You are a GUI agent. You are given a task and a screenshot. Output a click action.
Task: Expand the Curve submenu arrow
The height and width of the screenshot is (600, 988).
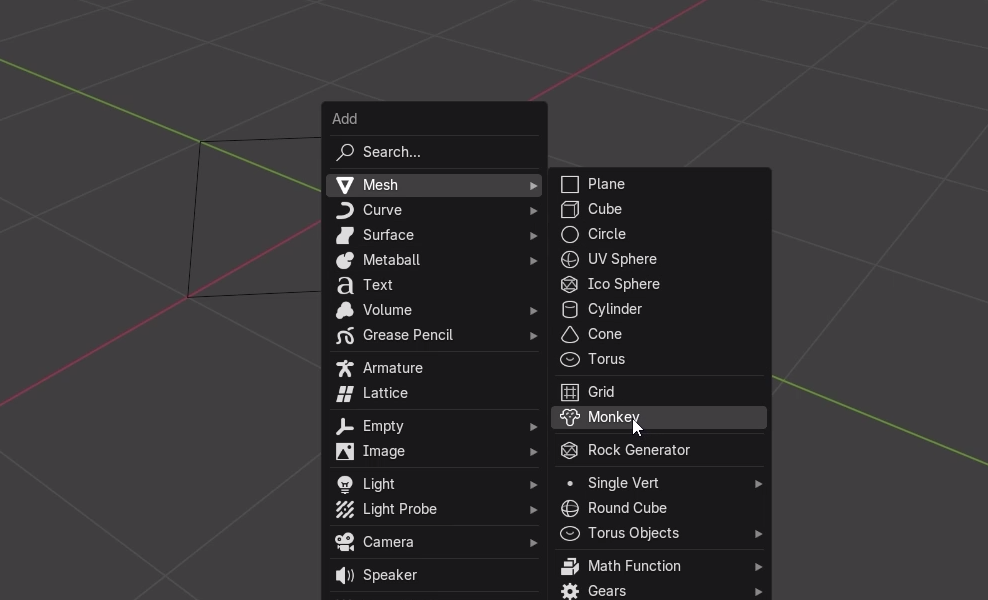[533, 211]
